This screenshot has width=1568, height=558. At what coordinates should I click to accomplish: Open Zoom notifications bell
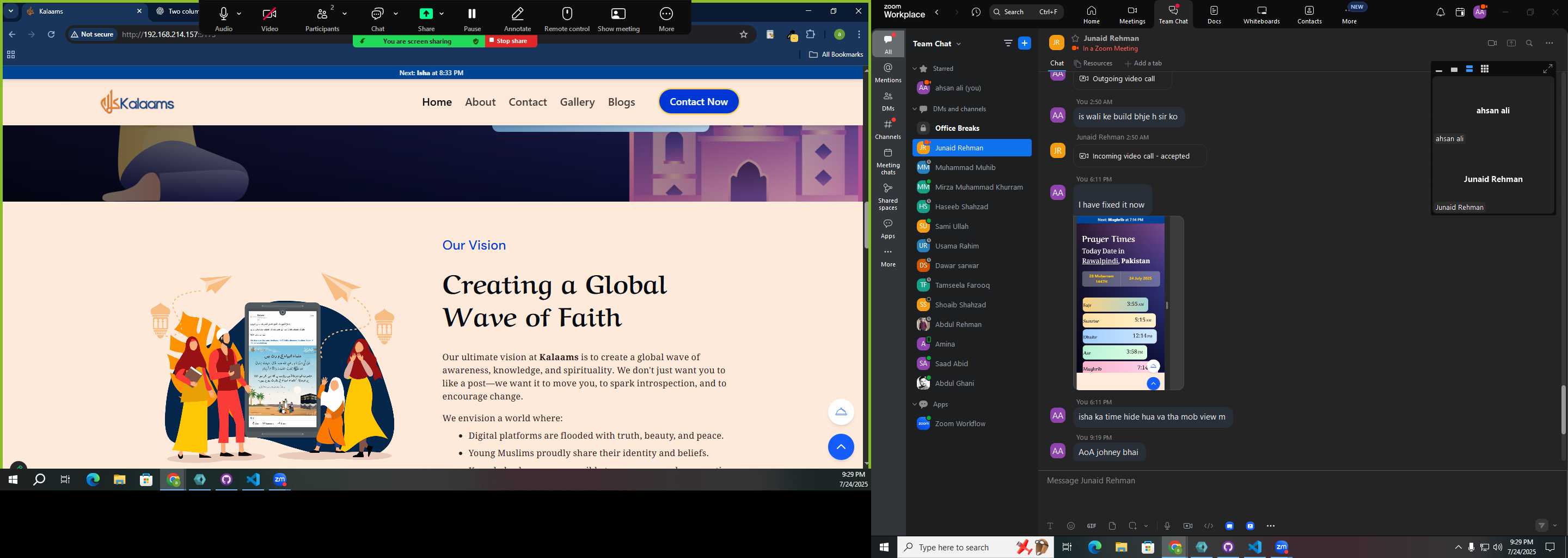(1440, 12)
